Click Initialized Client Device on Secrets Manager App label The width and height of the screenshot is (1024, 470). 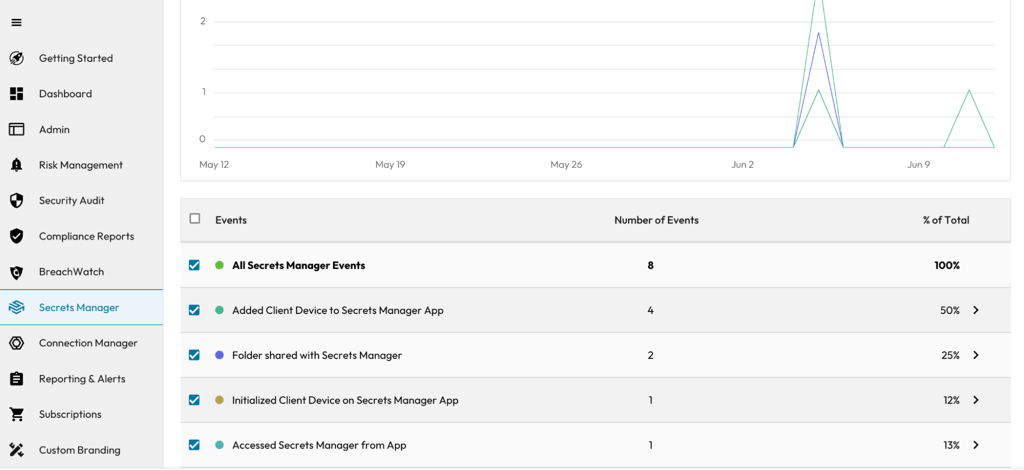click(x=345, y=400)
